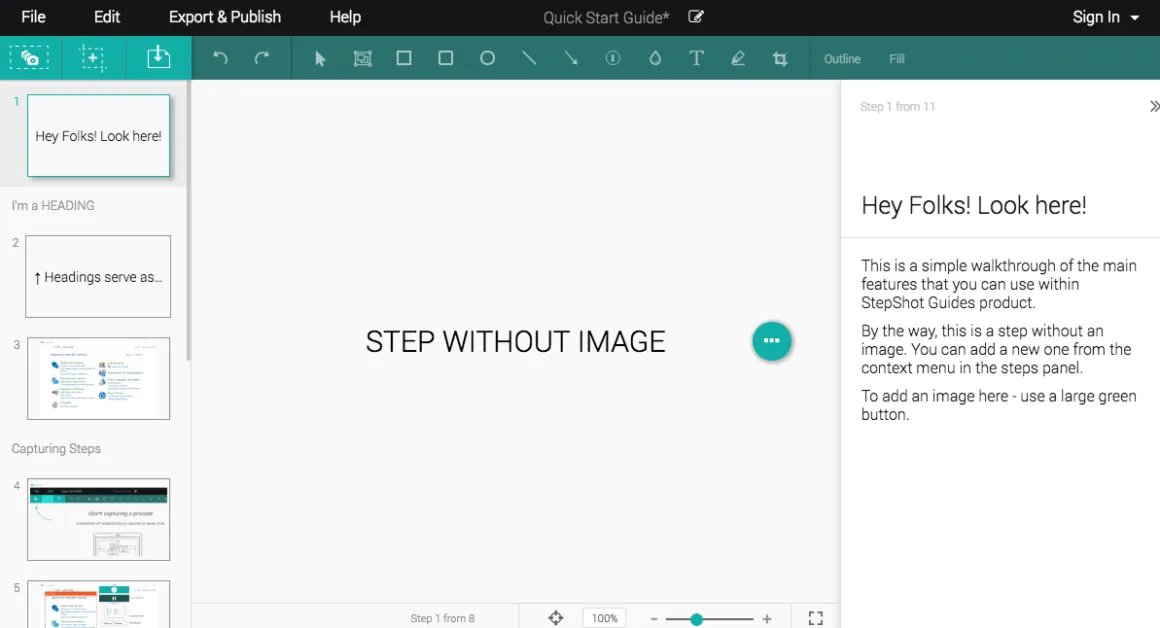This screenshot has height=628, width=1160.
Task: Click the description paragraph starting 'This is a simple'
Action: point(999,284)
